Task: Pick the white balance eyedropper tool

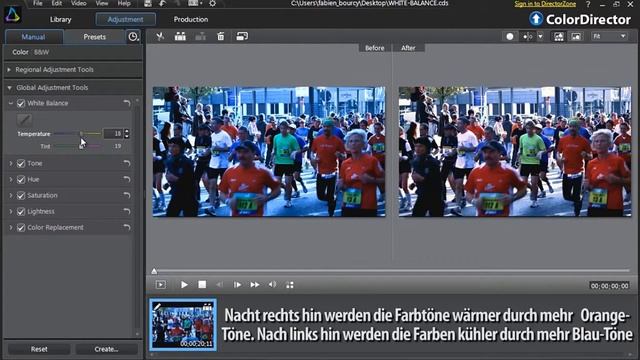Action: point(24,120)
